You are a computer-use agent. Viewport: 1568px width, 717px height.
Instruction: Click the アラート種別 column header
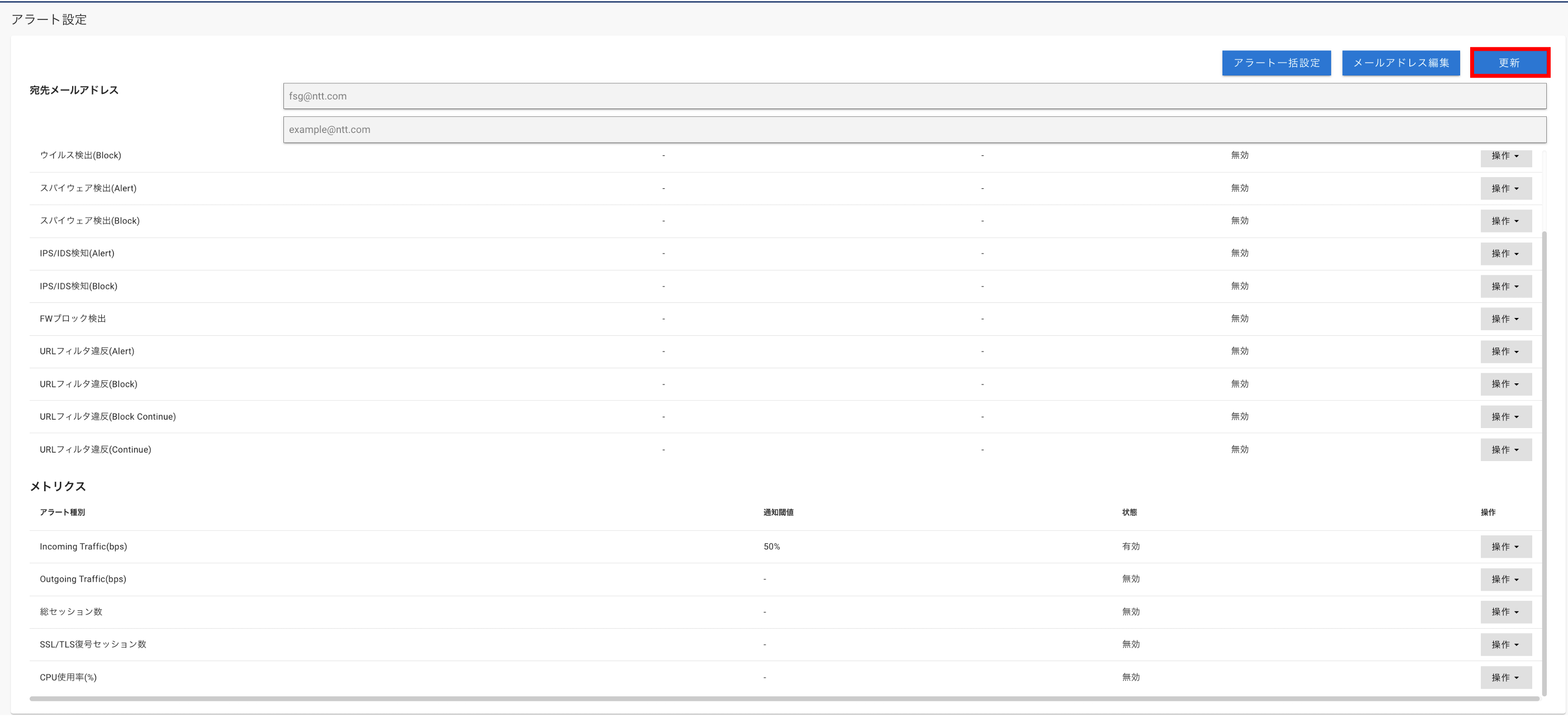[62, 512]
